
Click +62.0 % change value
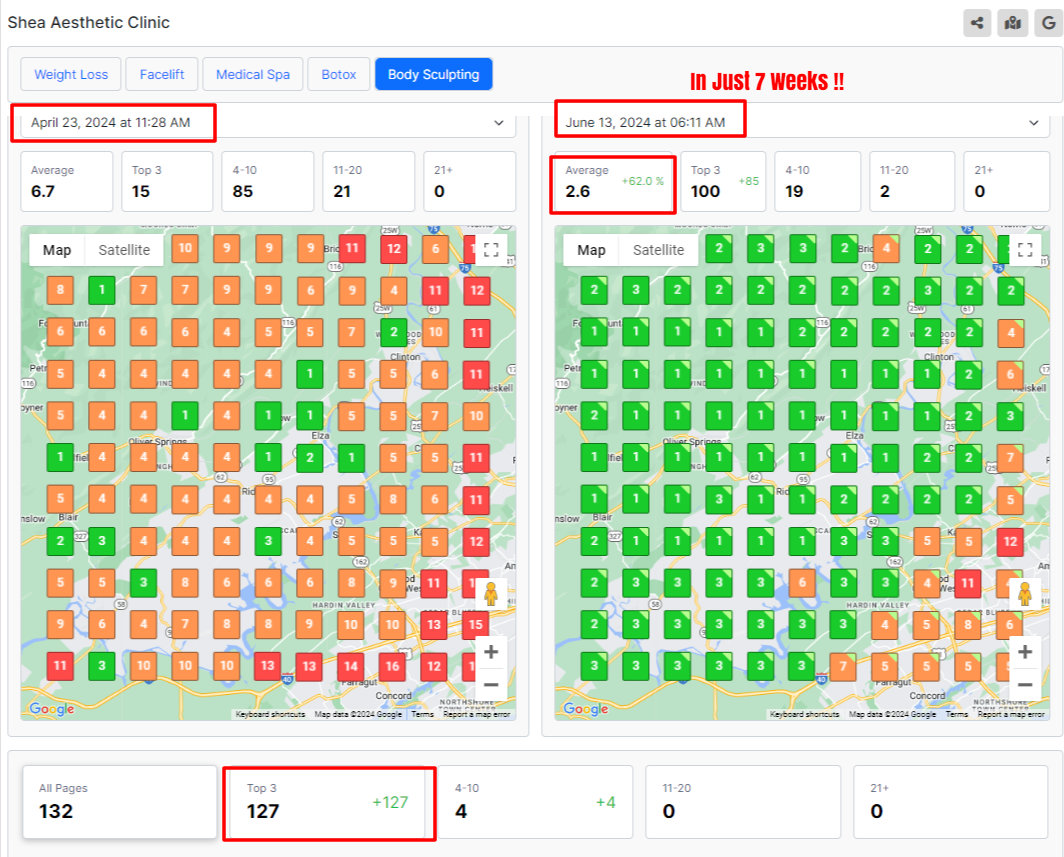click(x=643, y=181)
